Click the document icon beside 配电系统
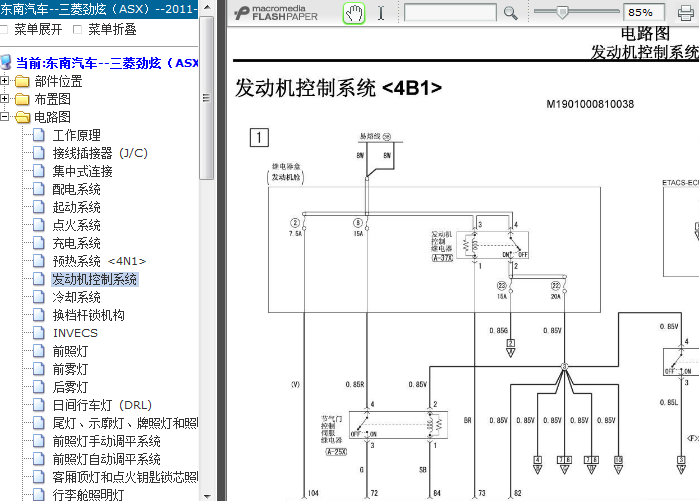 (39, 189)
